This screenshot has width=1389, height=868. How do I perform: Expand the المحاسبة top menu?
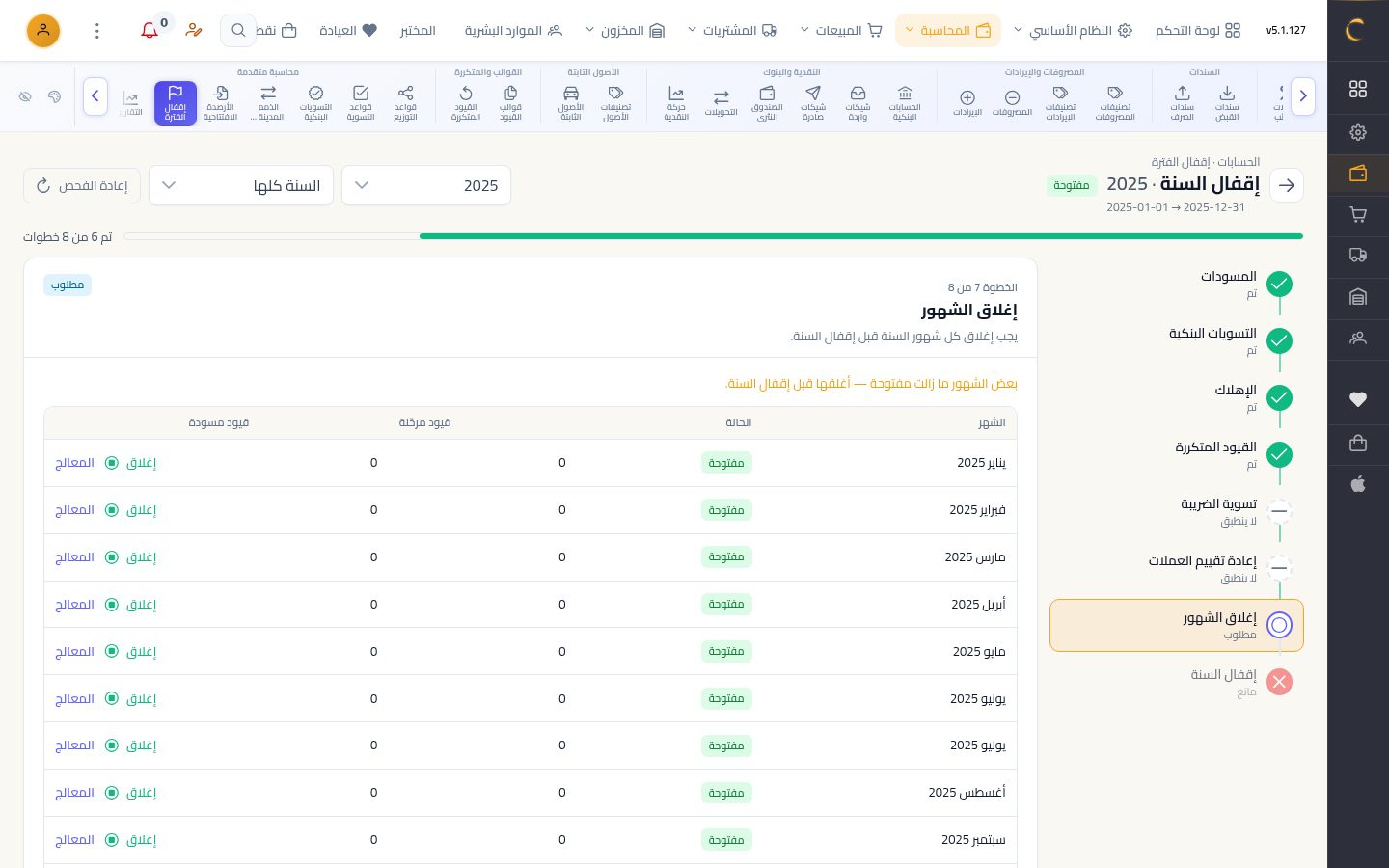coord(948,30)
